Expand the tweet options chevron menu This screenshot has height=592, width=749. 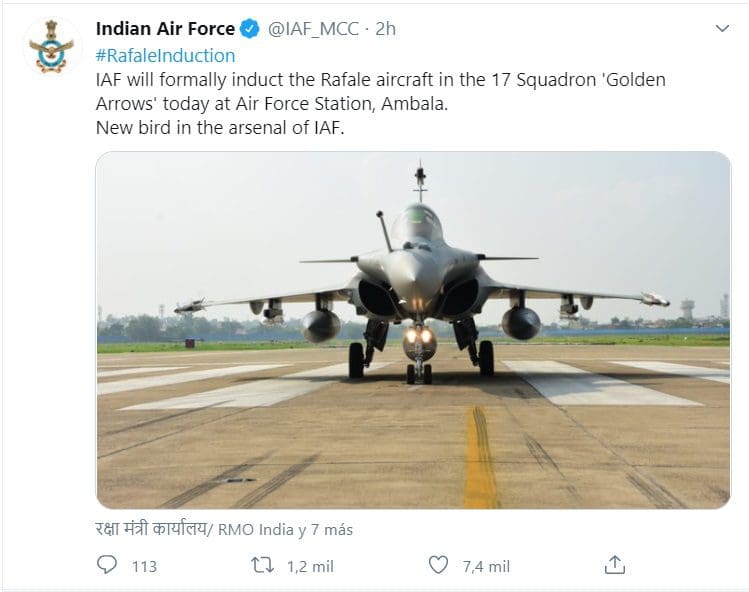tap(722, 29)
